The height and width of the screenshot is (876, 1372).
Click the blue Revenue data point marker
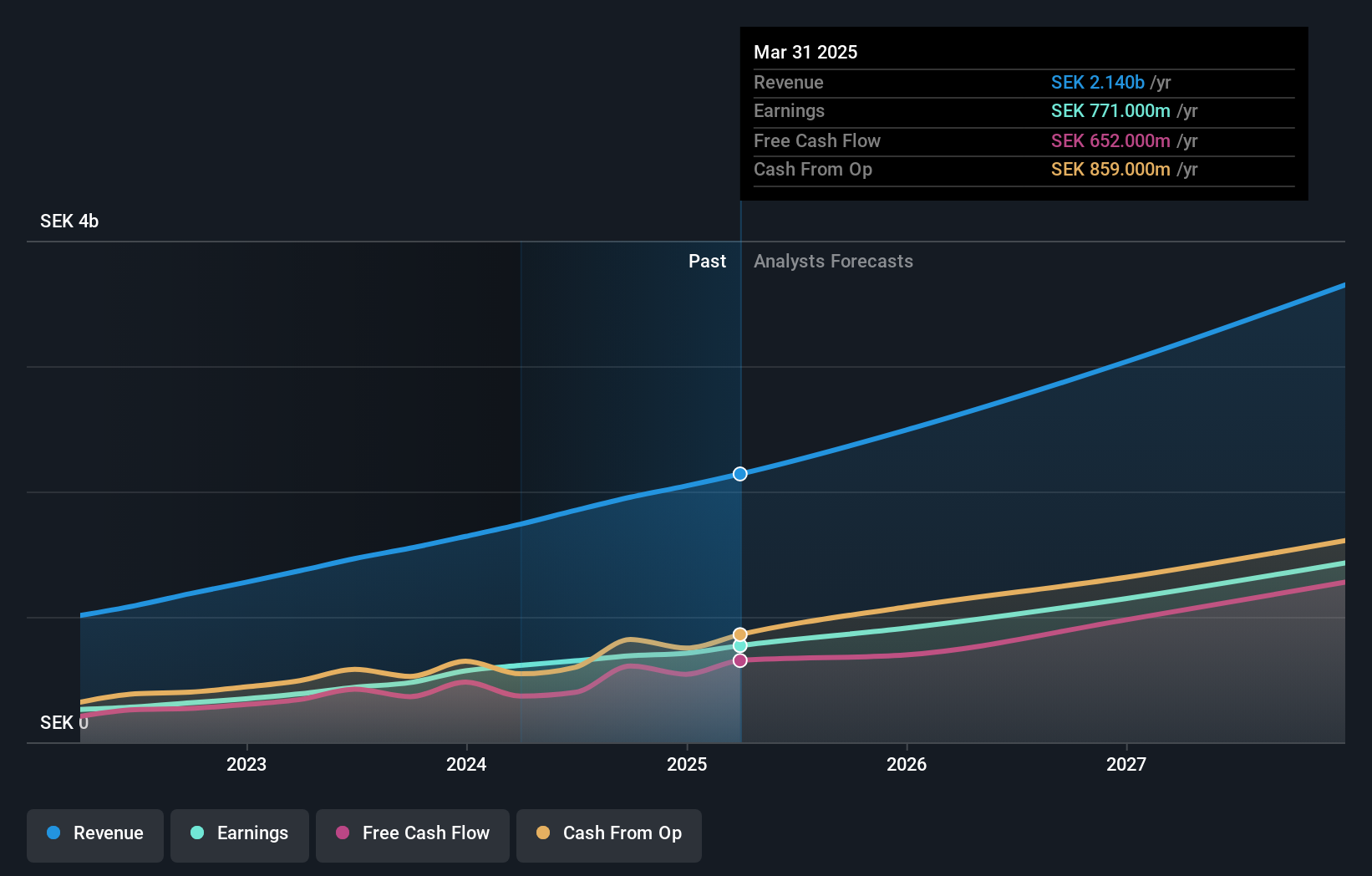(740, 474)
